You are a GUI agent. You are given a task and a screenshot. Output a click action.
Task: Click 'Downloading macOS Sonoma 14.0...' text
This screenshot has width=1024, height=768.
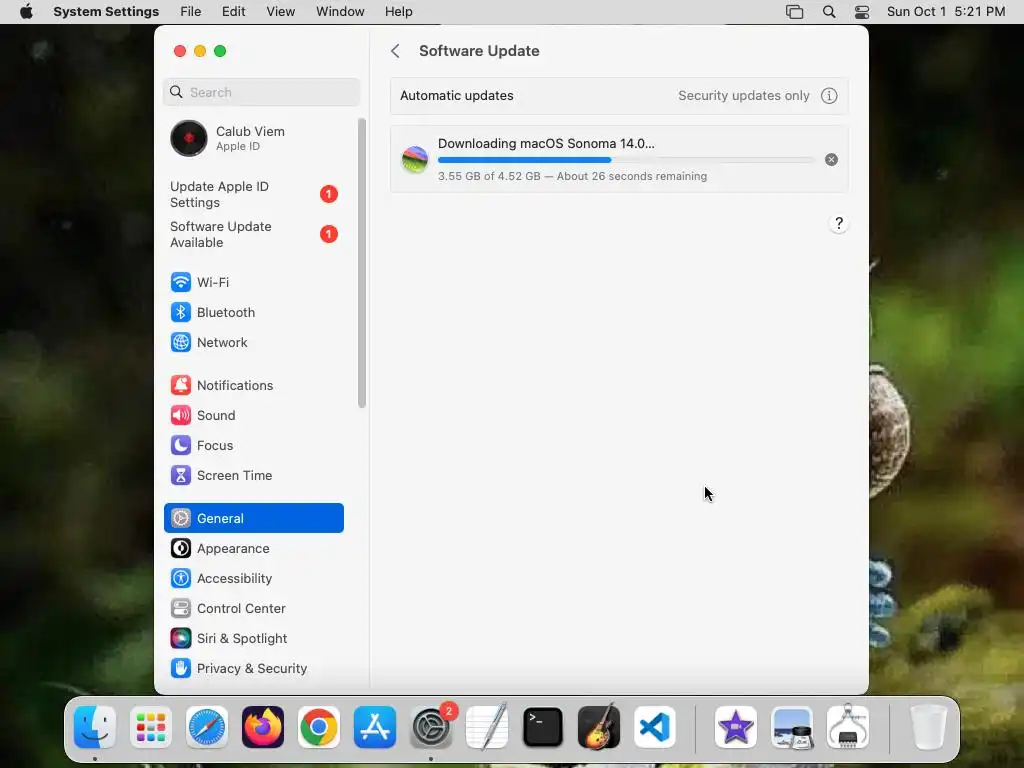(546, 144)
